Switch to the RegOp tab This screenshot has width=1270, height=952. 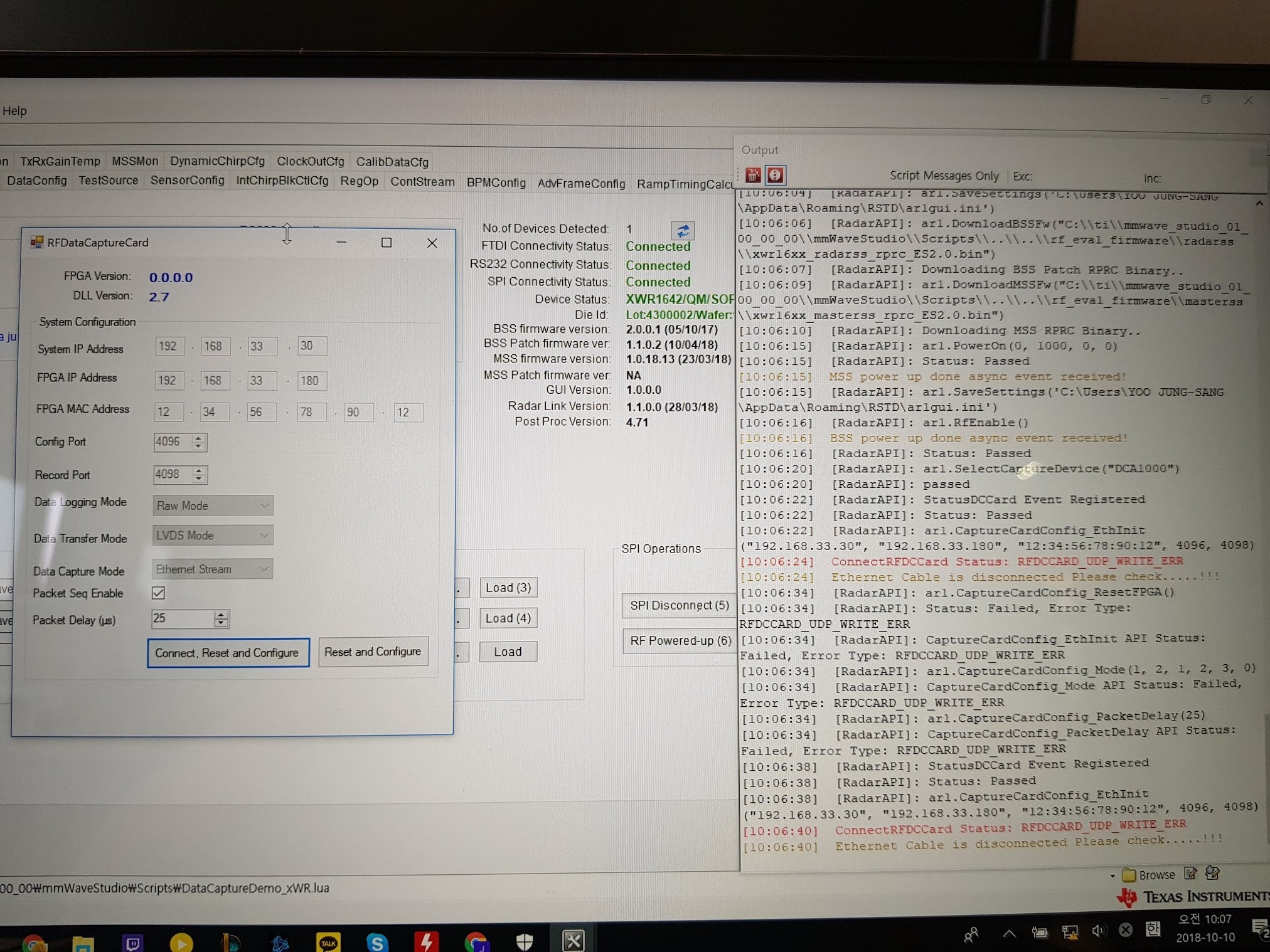point(359,181)
